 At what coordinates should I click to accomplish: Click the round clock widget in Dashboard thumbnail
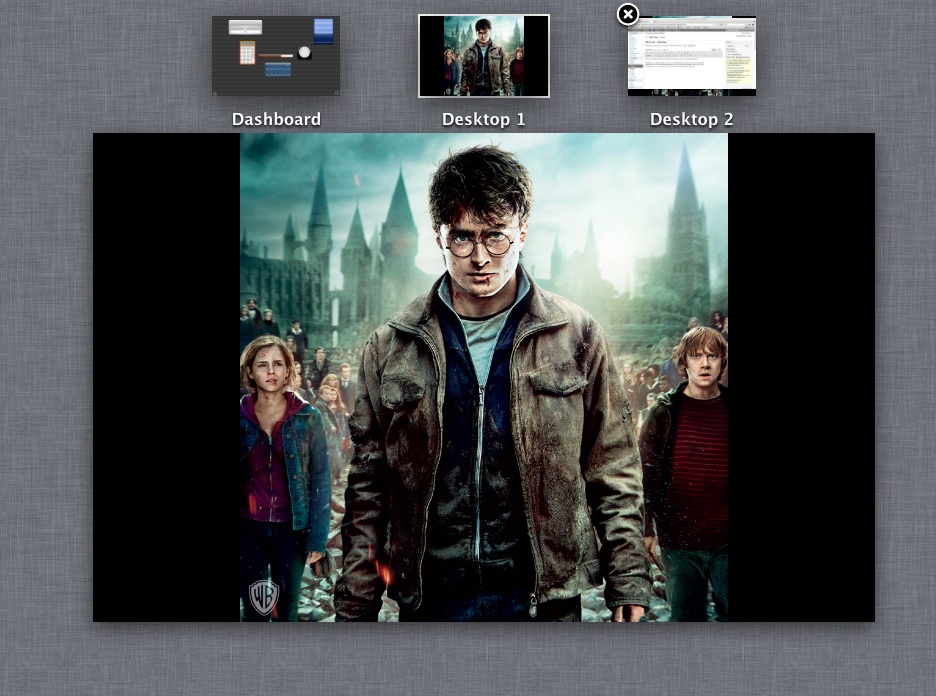(304, 52)
